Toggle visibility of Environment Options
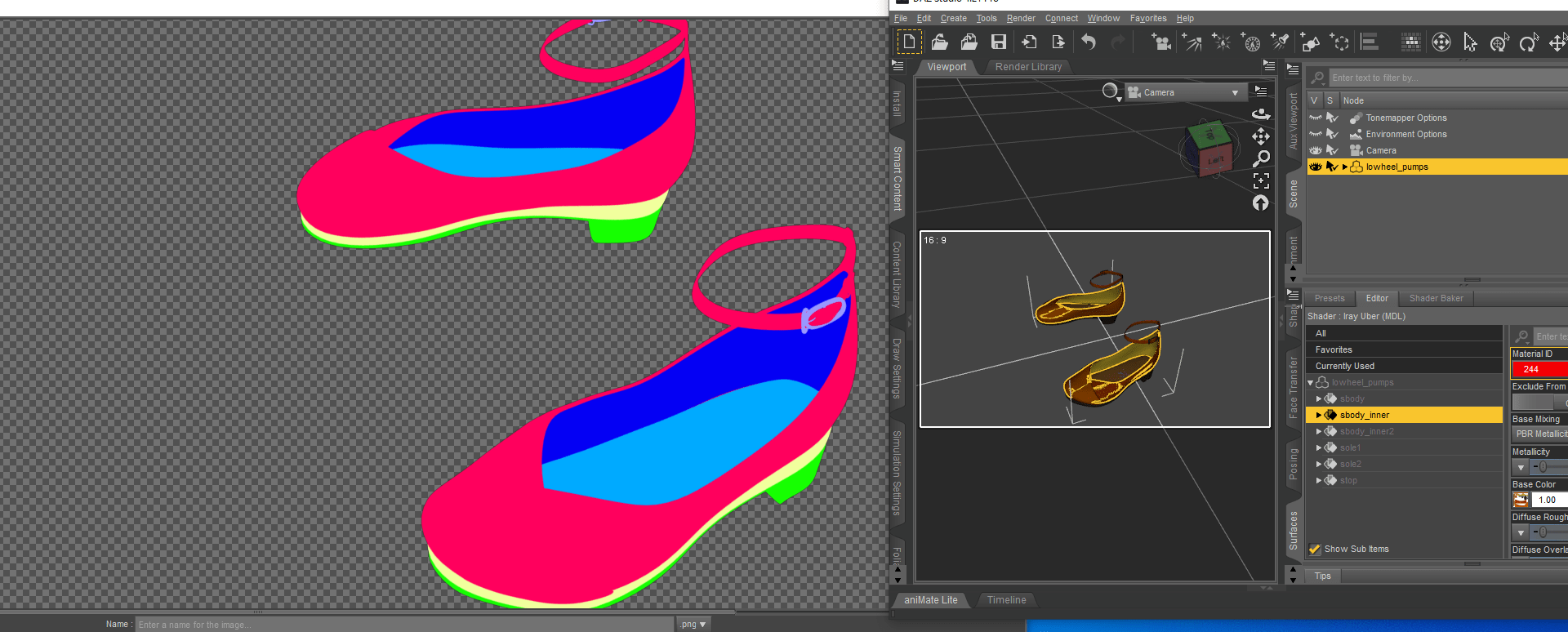Image resolution: width=1568 pixels, height=632 pixels. 1315,134
